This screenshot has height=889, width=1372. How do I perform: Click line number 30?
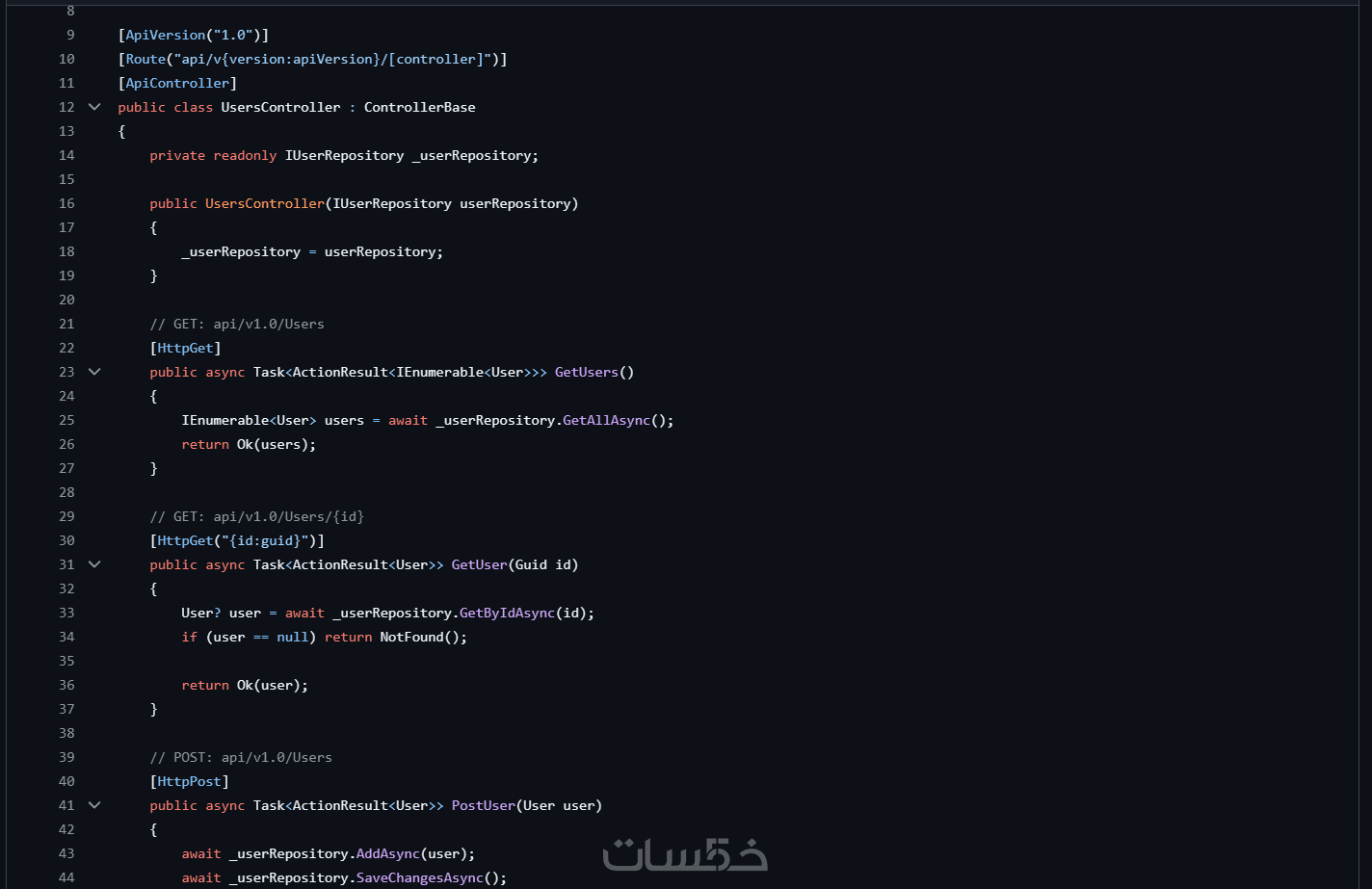click(x=66, y=540)
